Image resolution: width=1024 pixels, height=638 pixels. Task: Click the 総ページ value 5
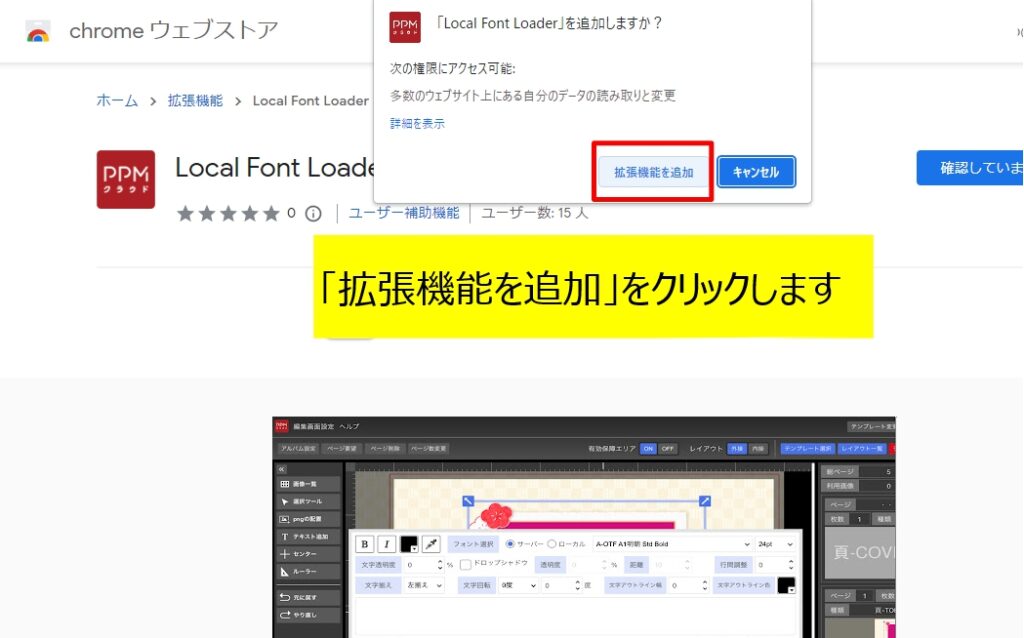click(888, 471)
